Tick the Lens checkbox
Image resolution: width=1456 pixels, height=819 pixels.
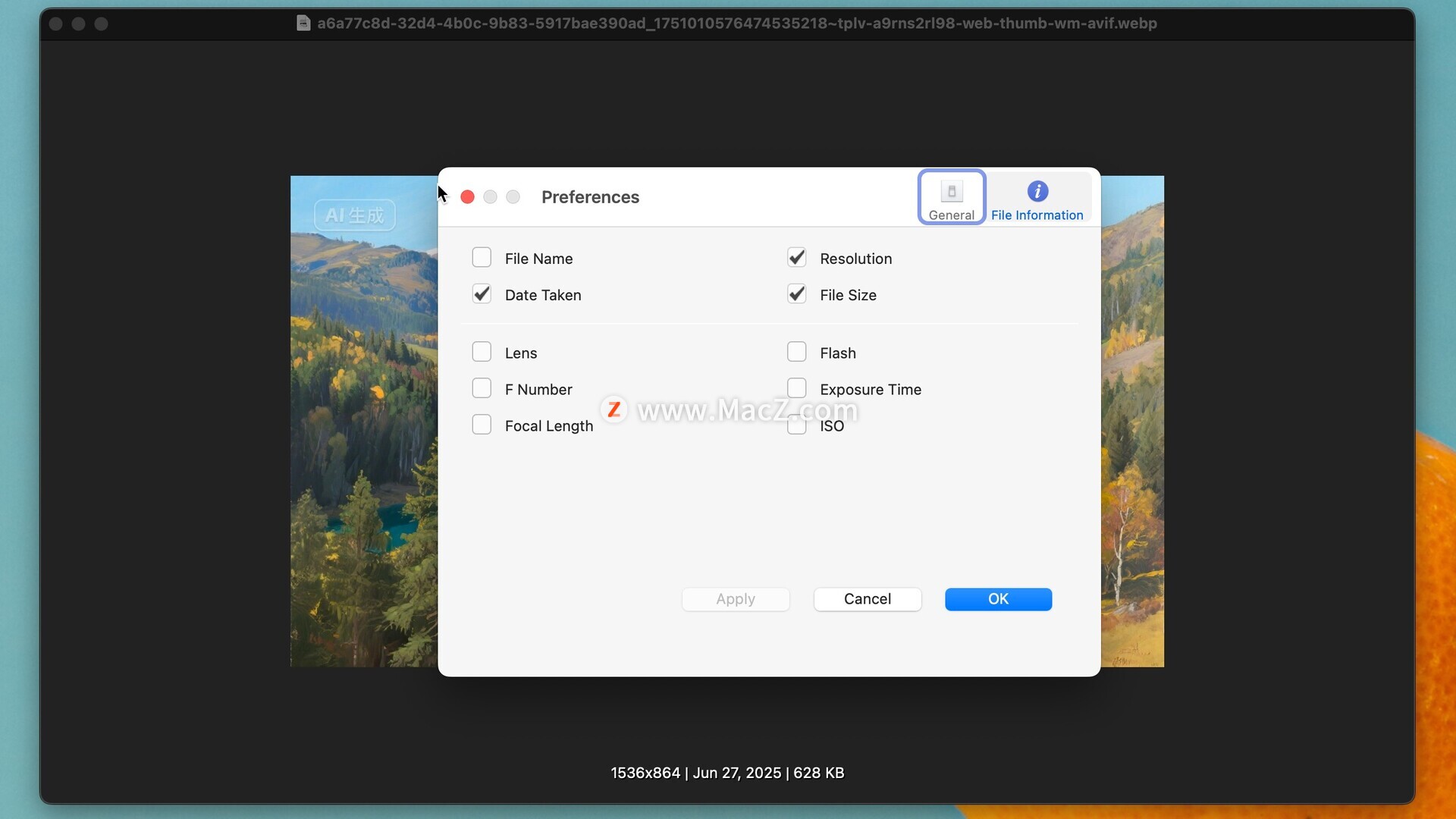(x=482, y=352)
